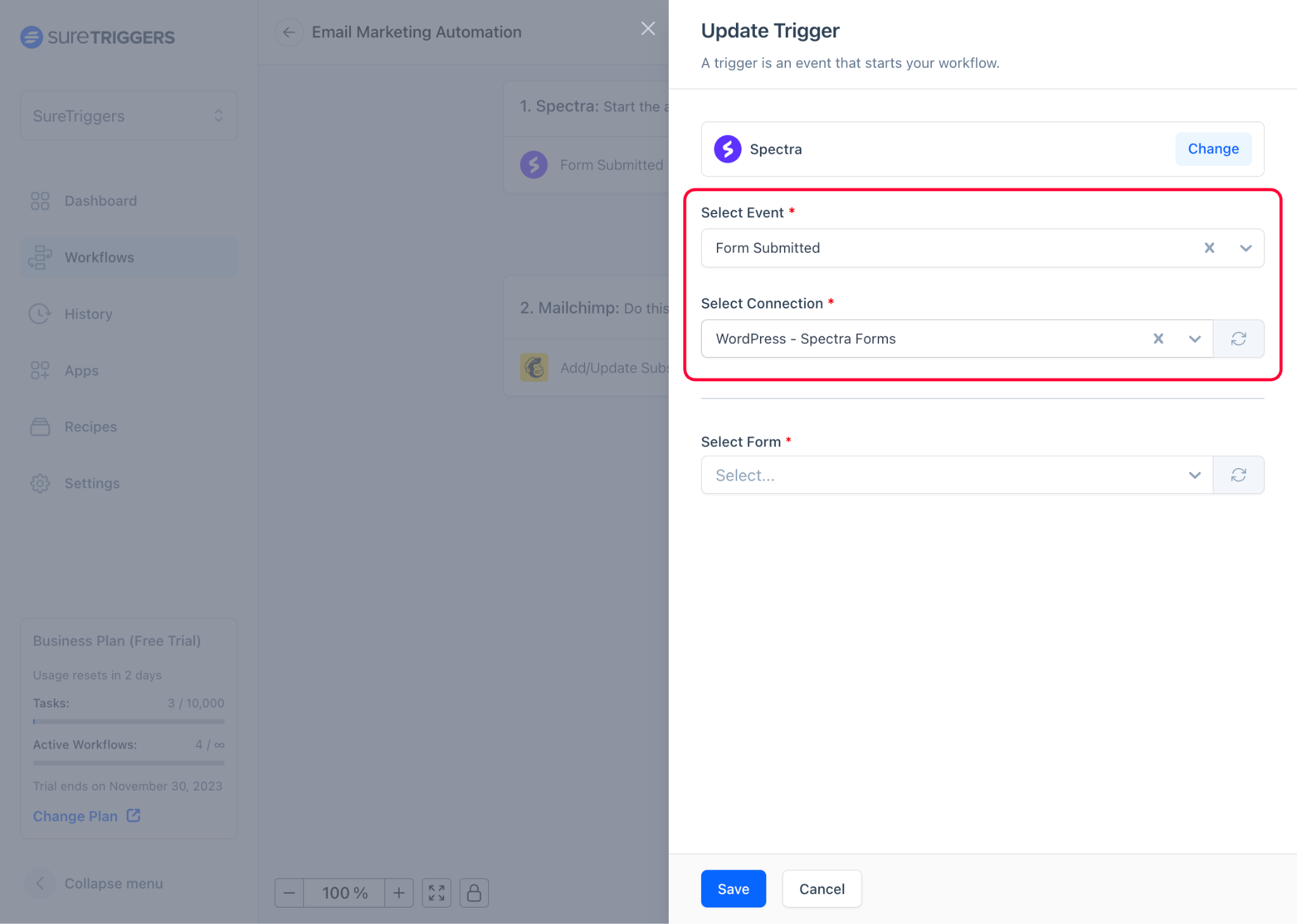
Task: Click the Tasks usage progress bar
Action: pyautogui.click(x=129, y=721)
